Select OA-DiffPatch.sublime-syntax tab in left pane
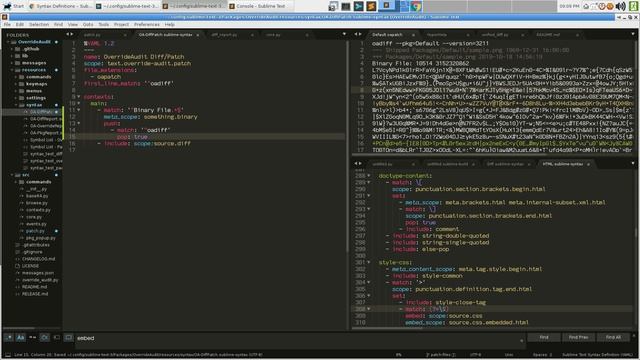The width and height of the screenshot is (640, 360). click(165, 35)
